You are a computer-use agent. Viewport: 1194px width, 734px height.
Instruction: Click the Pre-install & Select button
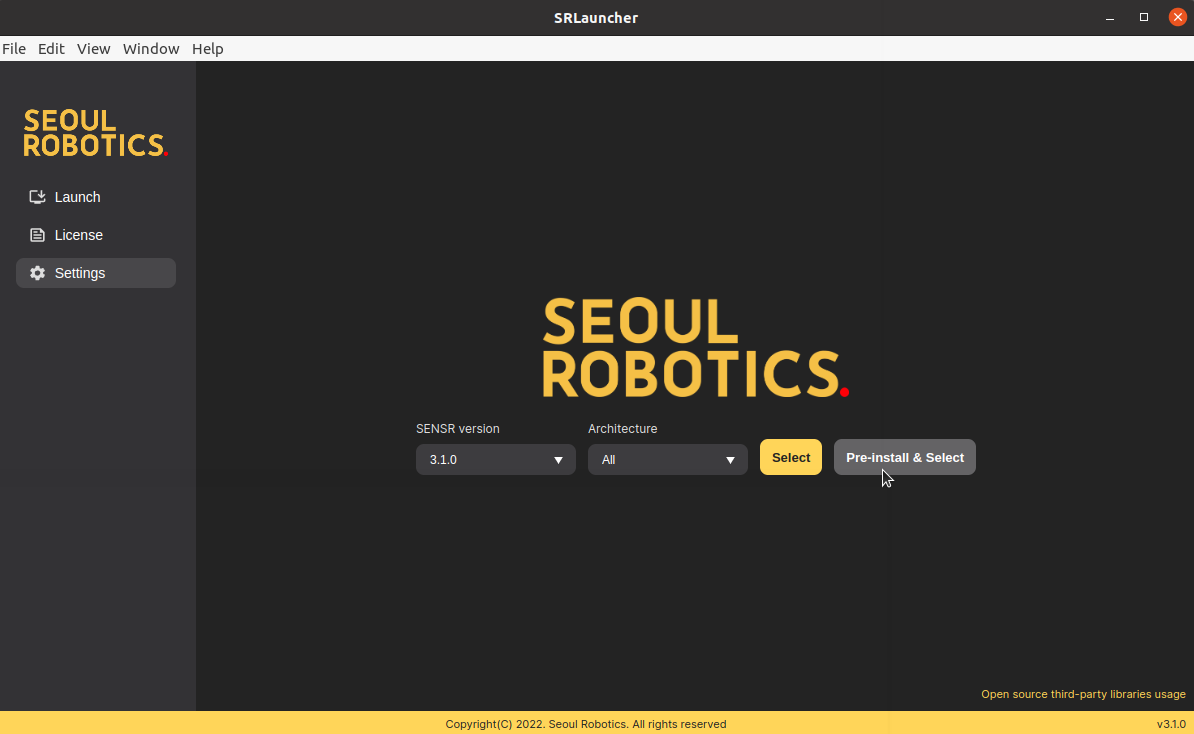(905, 458)
